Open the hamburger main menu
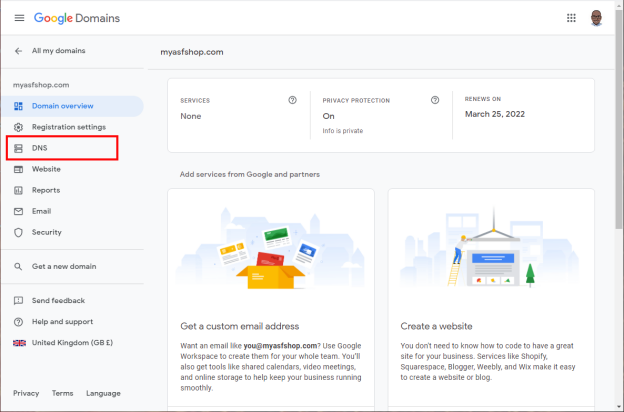 (x=19, y=18)
